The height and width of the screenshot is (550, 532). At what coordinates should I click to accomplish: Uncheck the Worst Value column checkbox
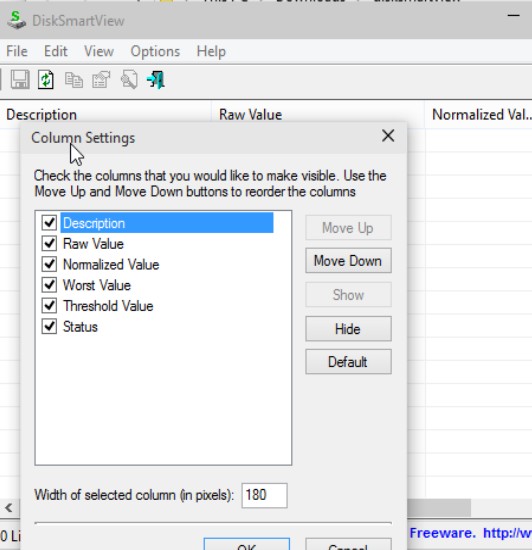tap(49, 285)
